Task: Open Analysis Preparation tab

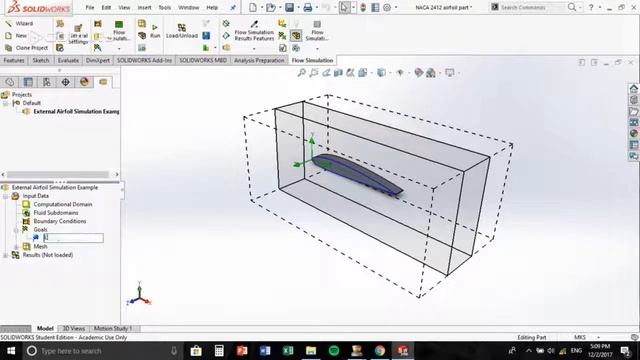Action: (259, 60)
